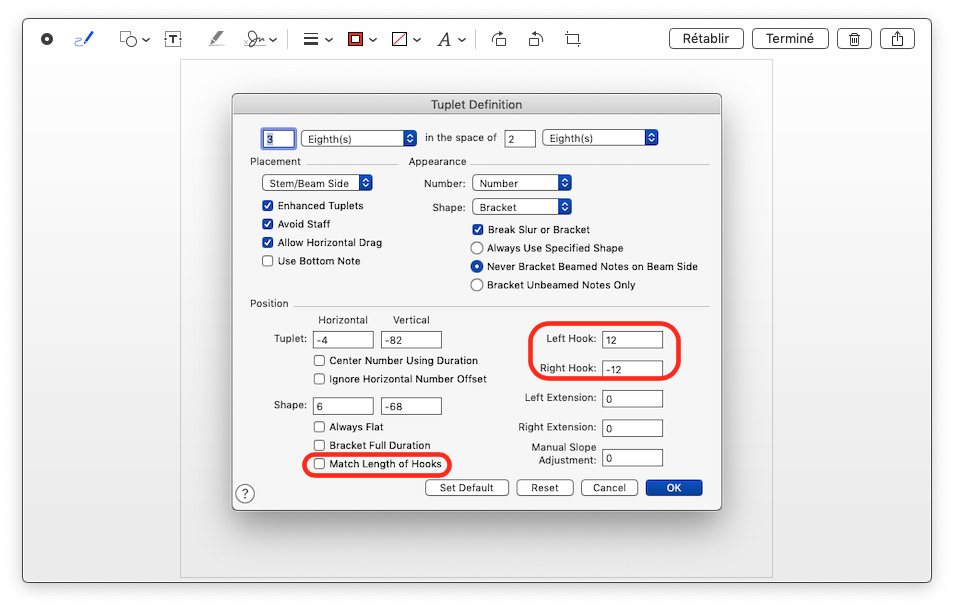This screenshot has height=609, width=954.
Task: Open the text style menu
Action: click(x=451, y=39)
